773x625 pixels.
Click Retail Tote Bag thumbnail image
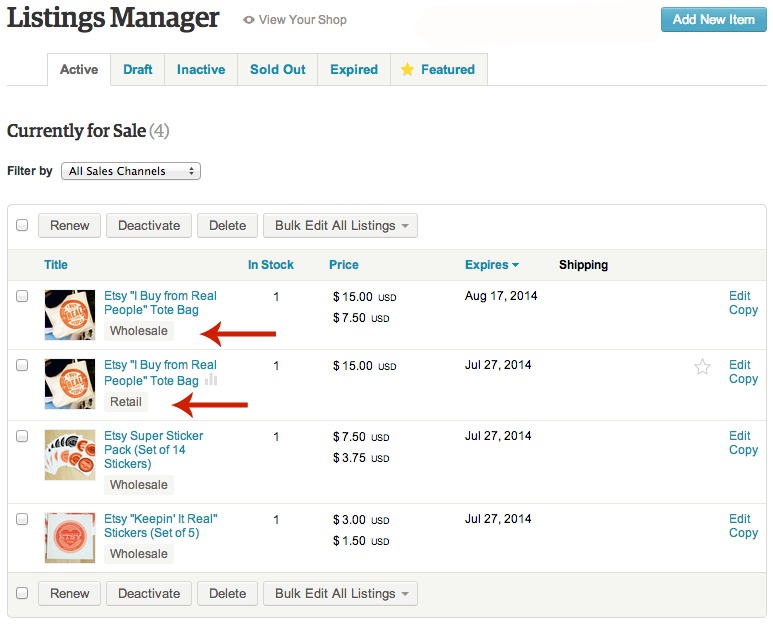70,384
